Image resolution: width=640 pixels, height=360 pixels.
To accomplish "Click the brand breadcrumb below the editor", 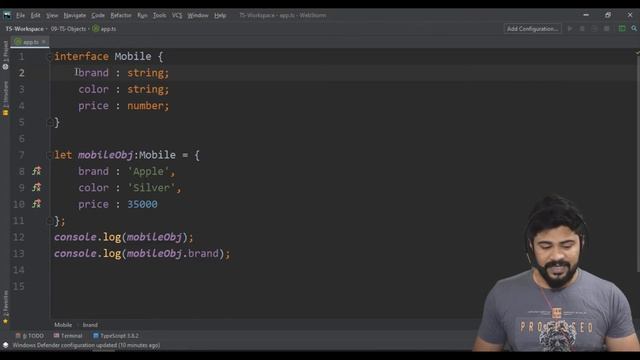I will [x=90, y=325].
